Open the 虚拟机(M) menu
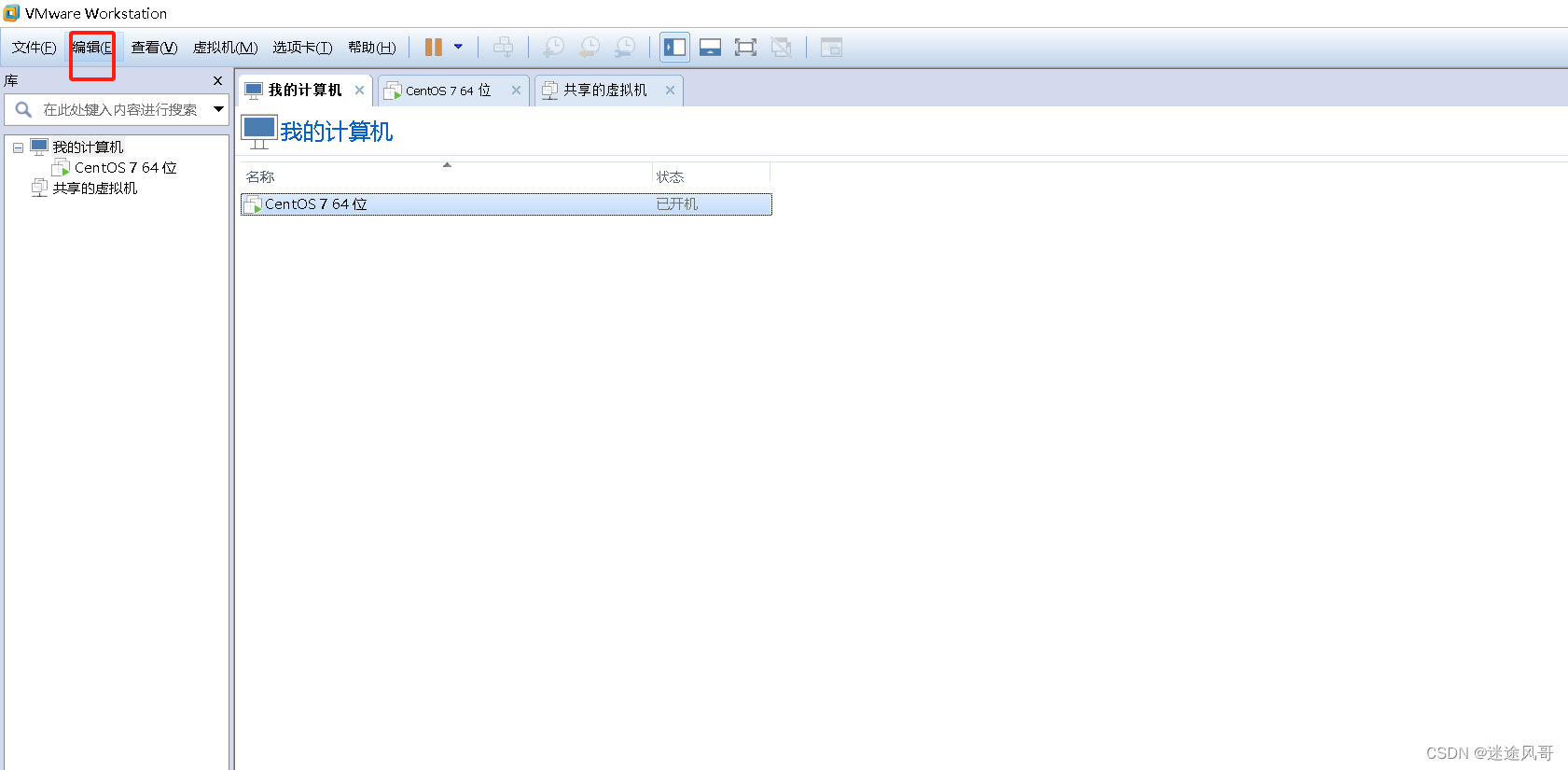This screenshot has width=1568, height=770. (x=225, y=48)
